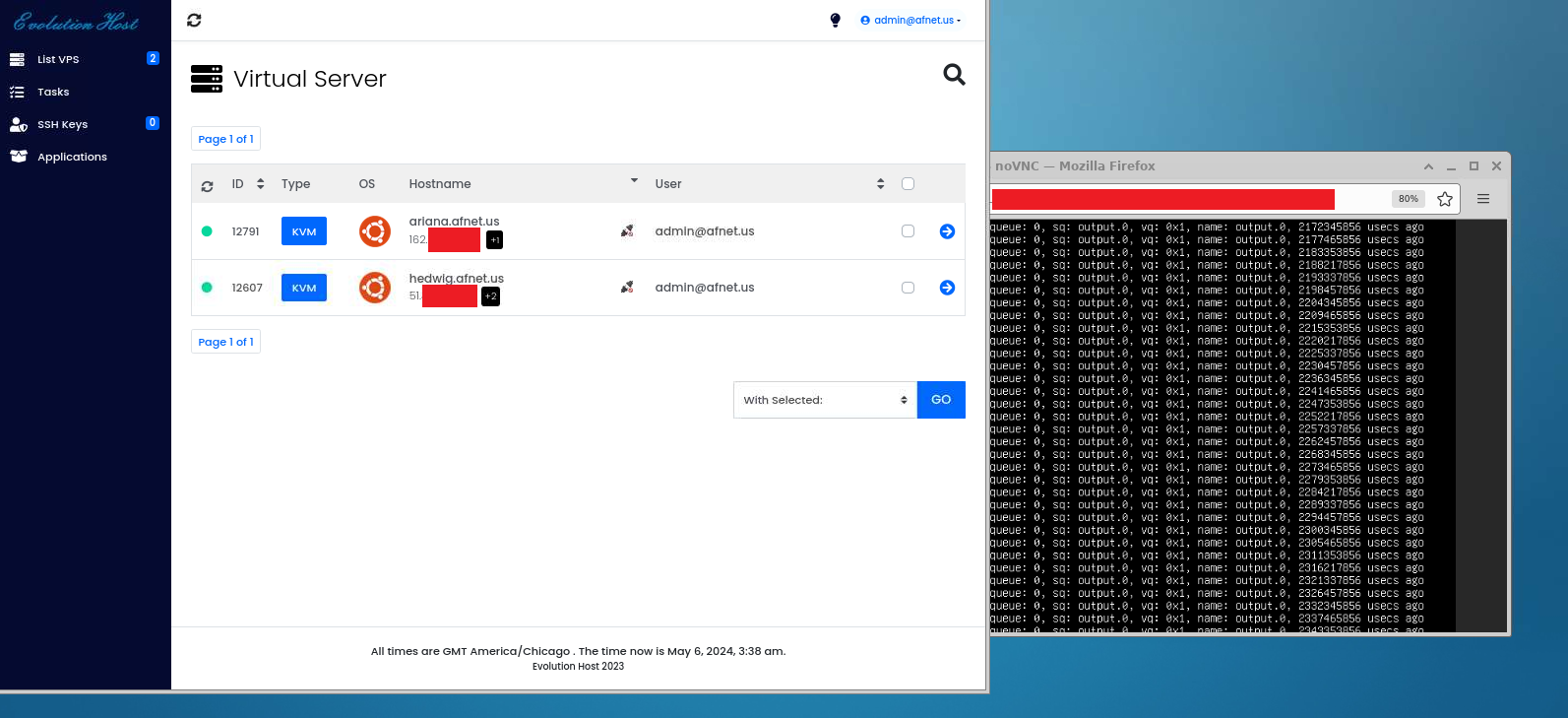The width and height of the screenshot is (1568, 718).
Task: Click the table refresh icon in the header row
Action: pyautogui.click(x=207, y=185)
